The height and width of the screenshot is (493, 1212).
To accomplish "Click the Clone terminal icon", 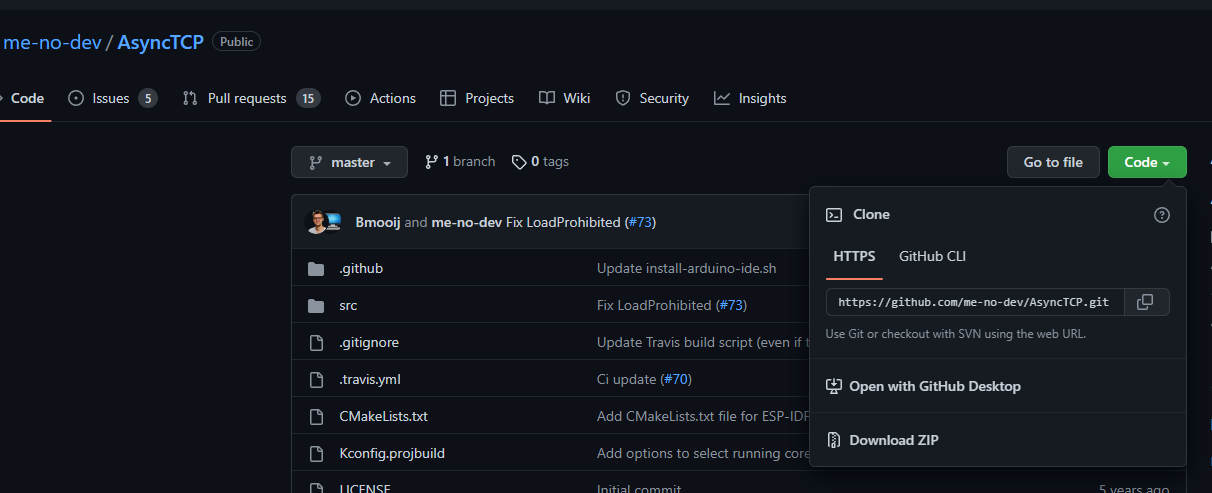I will [833, 214].
